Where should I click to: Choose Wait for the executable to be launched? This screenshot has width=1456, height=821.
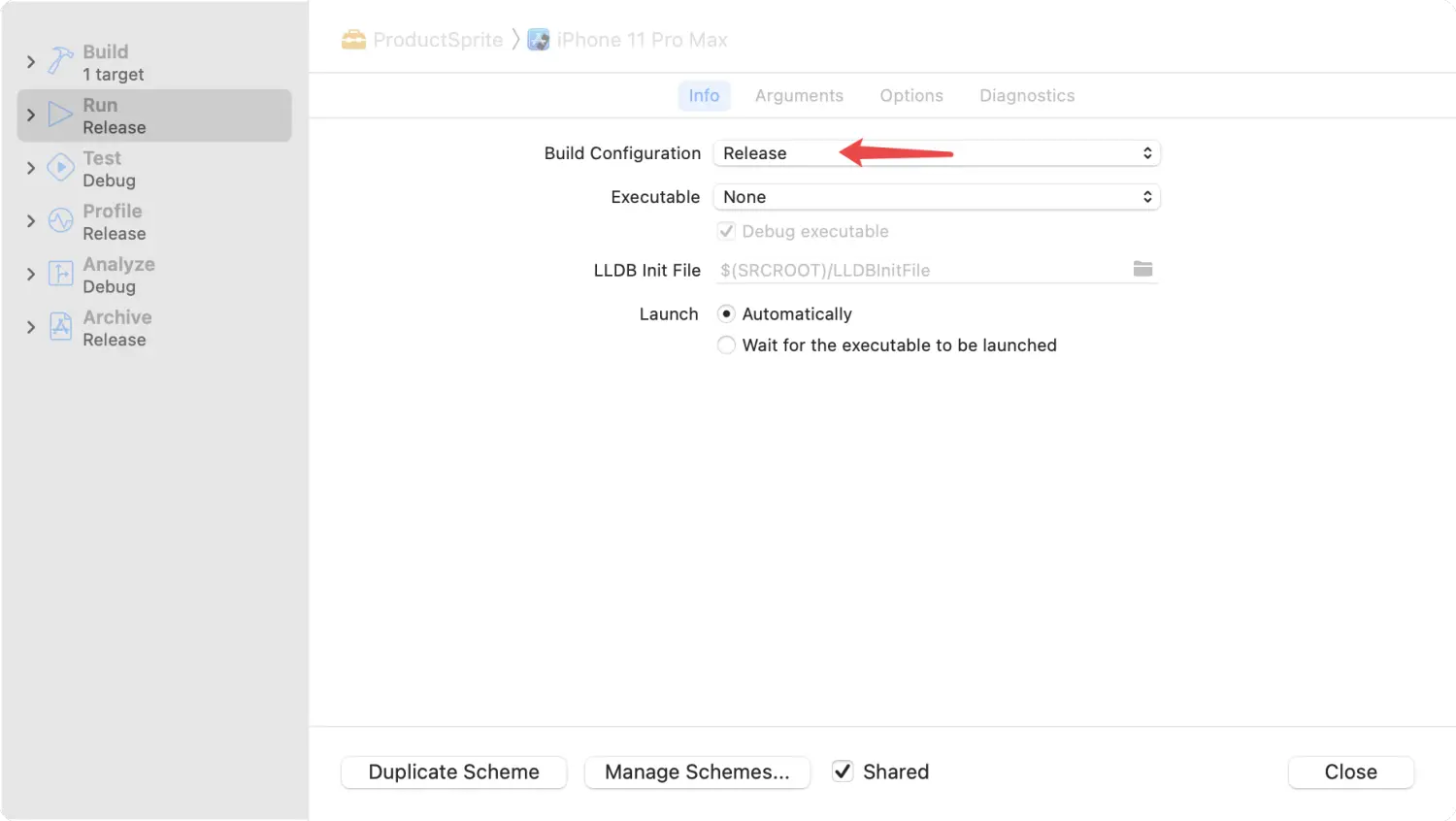pos(726,345)
